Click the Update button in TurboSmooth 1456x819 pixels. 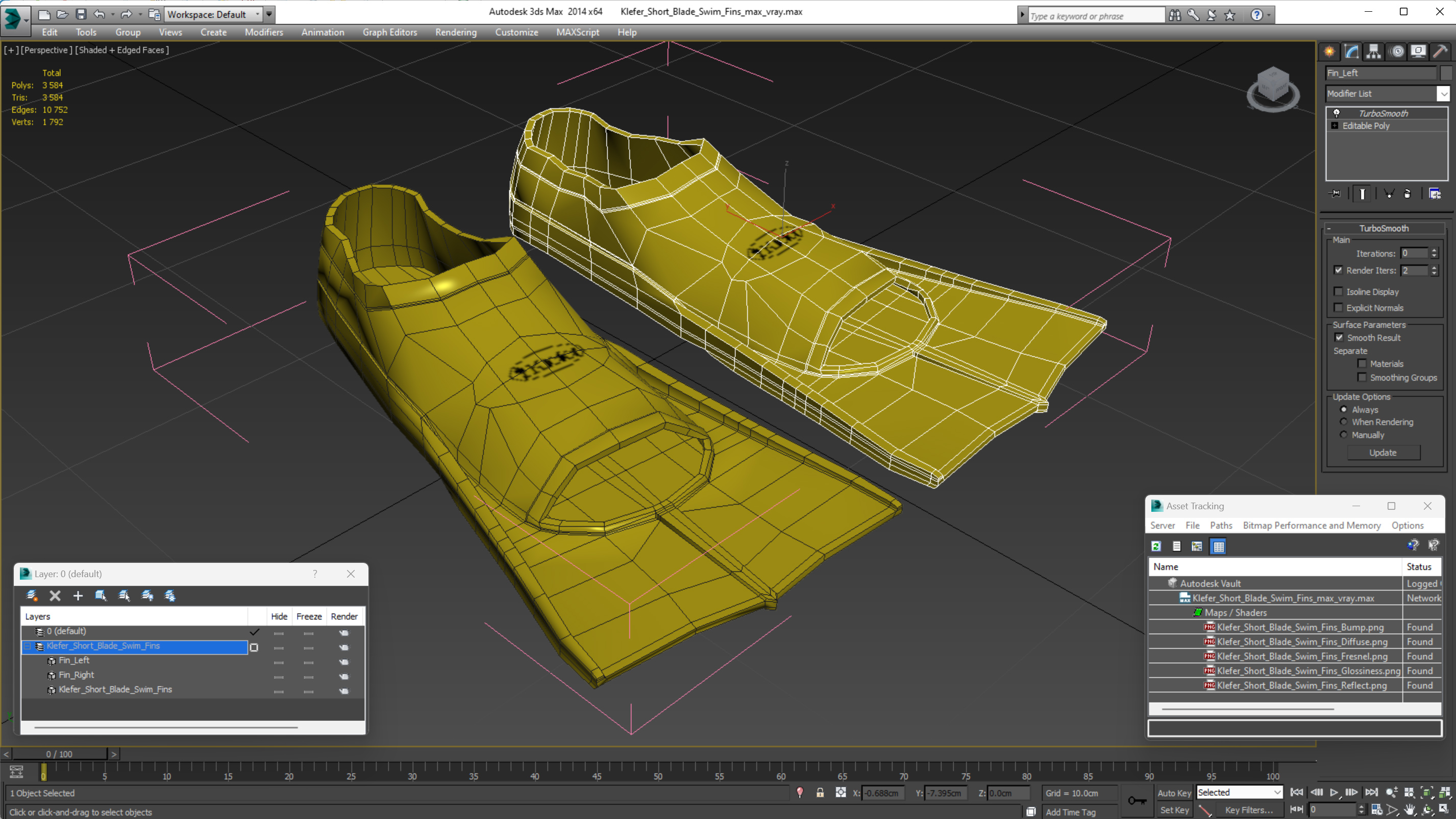pyautogui.click(x=1383, y=452)
